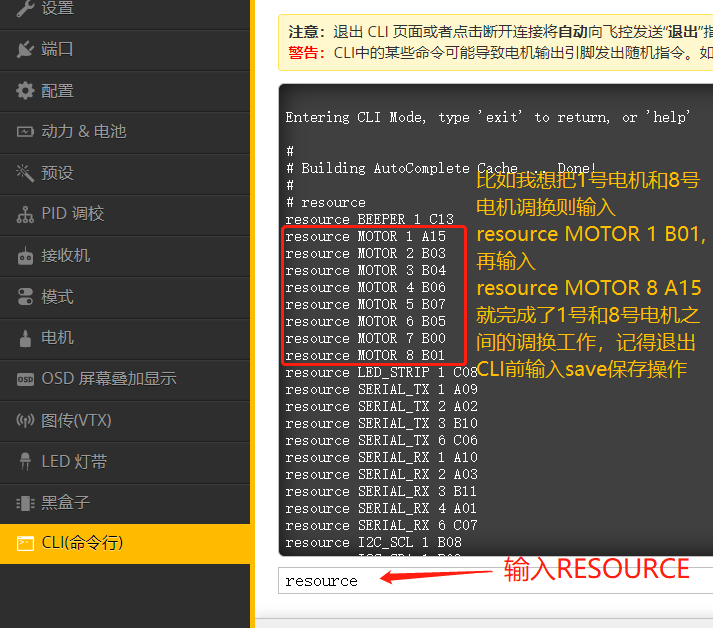Click line 'resource I2C_SCL 1 B08'
This screenshot has width=713, height=628.
(x=373, y=543)
